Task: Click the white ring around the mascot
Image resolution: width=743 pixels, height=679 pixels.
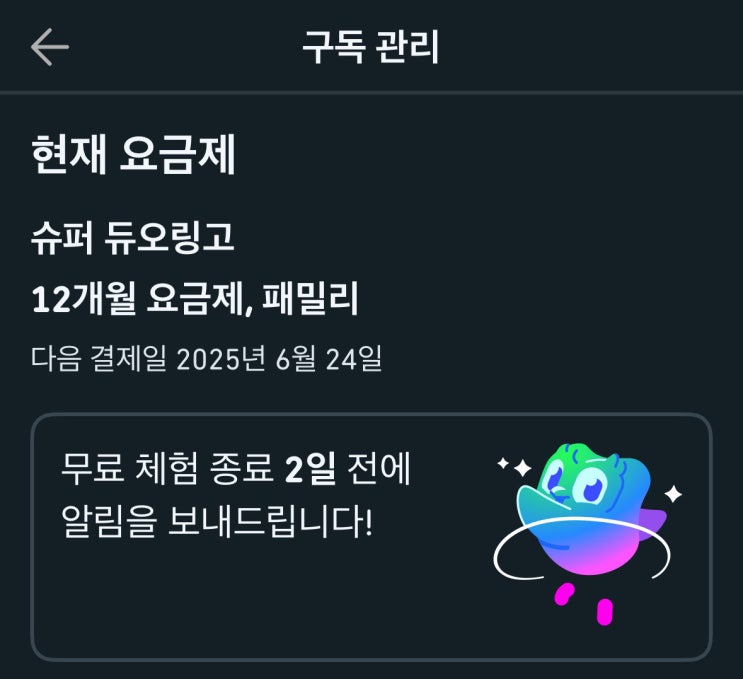Action: [582, 549]
